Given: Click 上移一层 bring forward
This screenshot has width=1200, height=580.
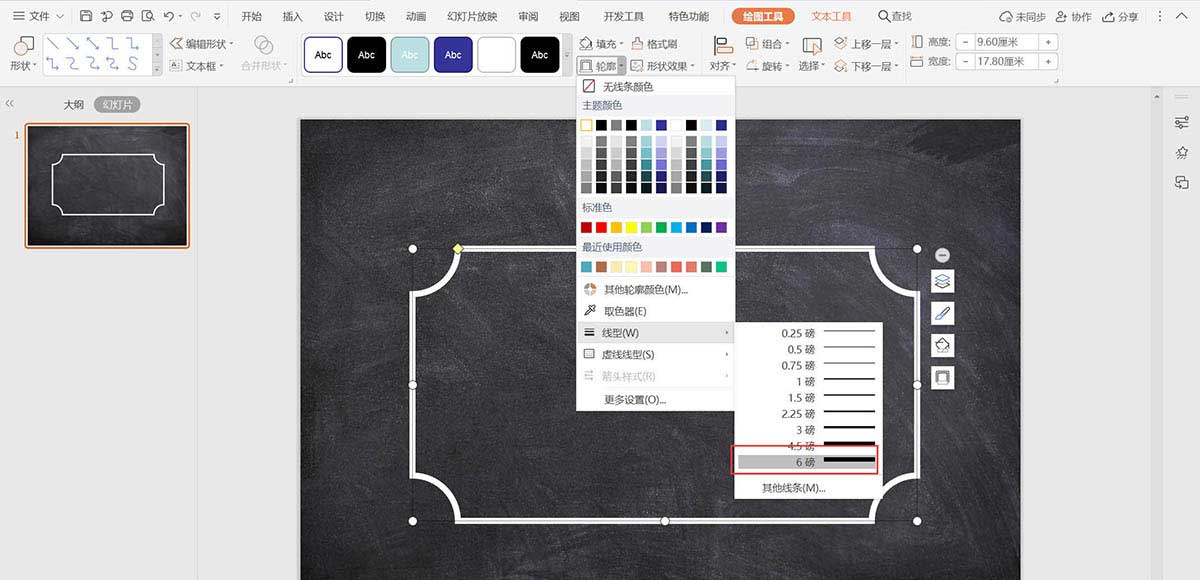Looking at the screenshot, I should click(x=866, y=44).
